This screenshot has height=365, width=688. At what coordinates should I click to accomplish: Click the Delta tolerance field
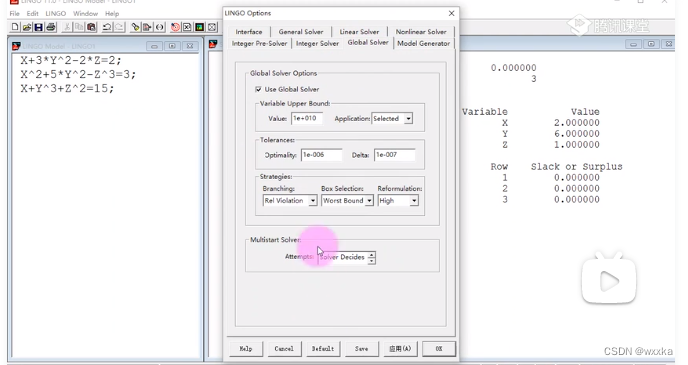394,155
